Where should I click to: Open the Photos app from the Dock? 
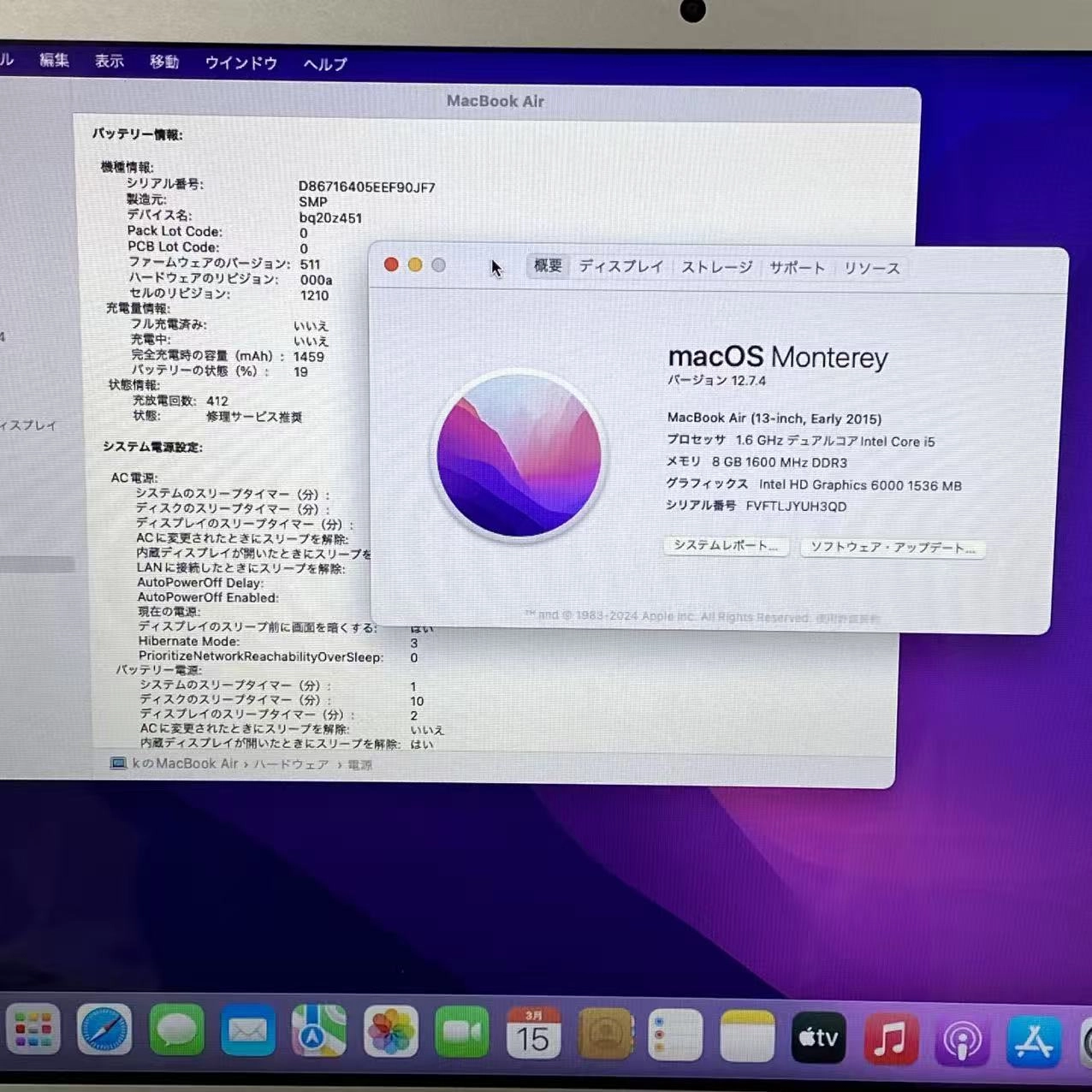click(390, 1034)
